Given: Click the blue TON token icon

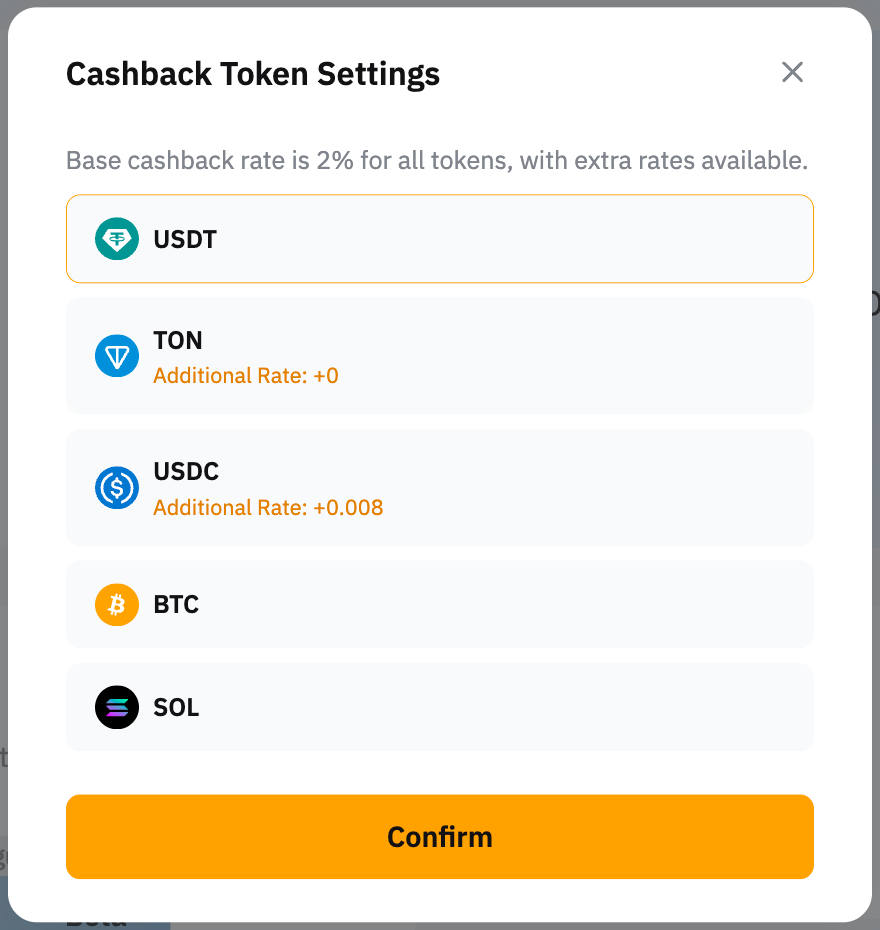Looking at the screenshot, I should click(x=117, y=356).
